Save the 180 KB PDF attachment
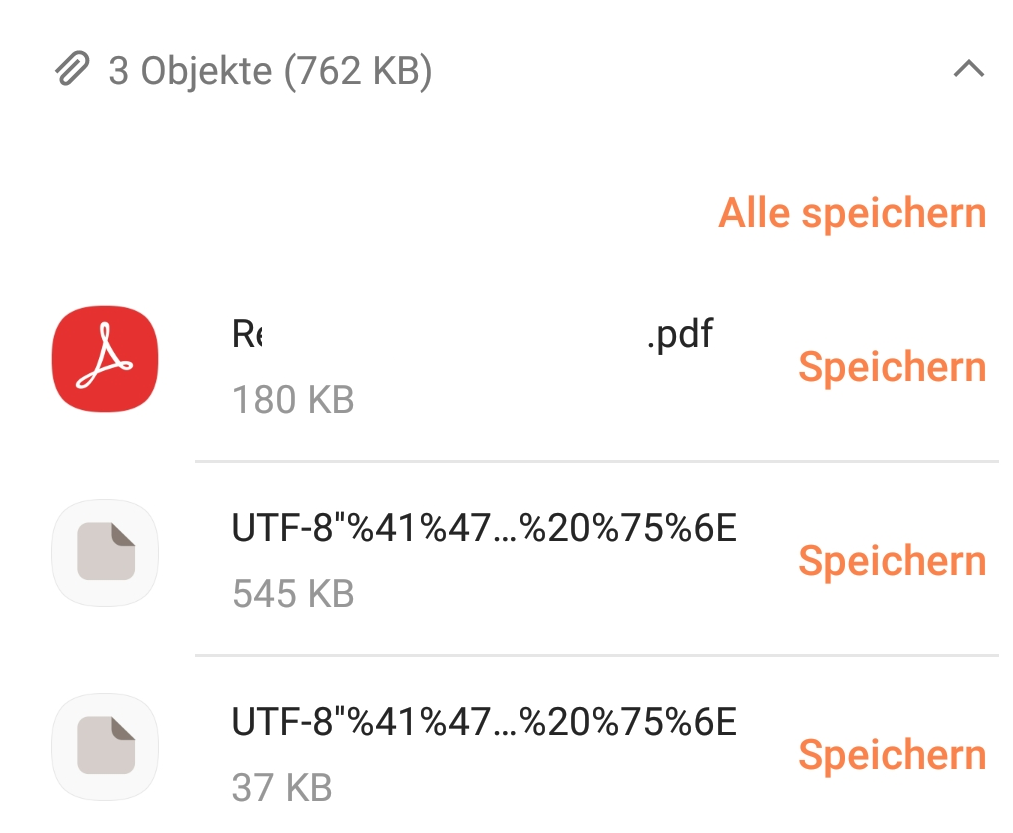Image resolution: width=1013 pixels, height=833 pixels. 891,367
